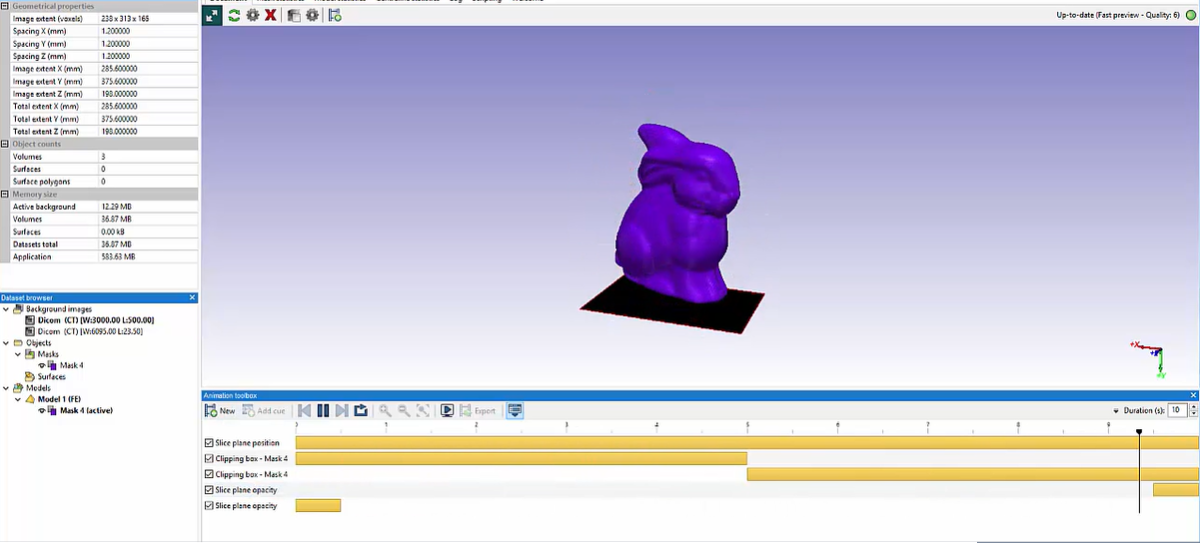This screenshot has width=1200, height=543.
Task: Select second Clipping box - Mask 4 track bar
Action: (972, 474)
